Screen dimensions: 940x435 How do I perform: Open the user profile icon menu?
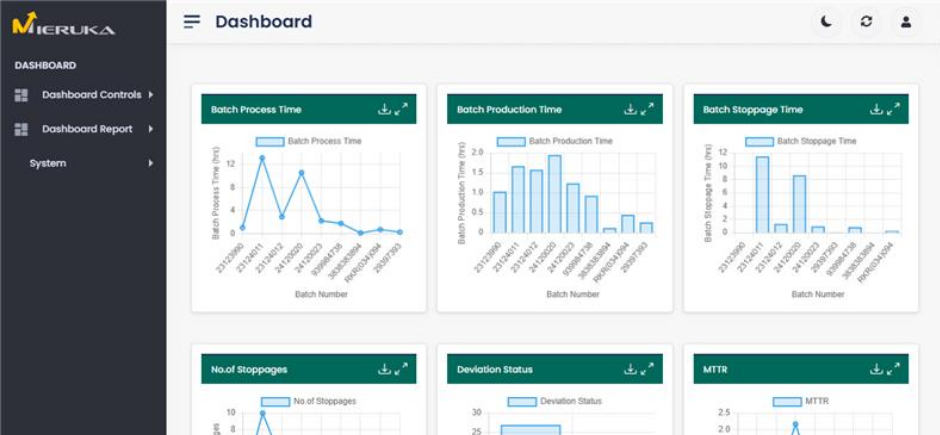[906, 22]
